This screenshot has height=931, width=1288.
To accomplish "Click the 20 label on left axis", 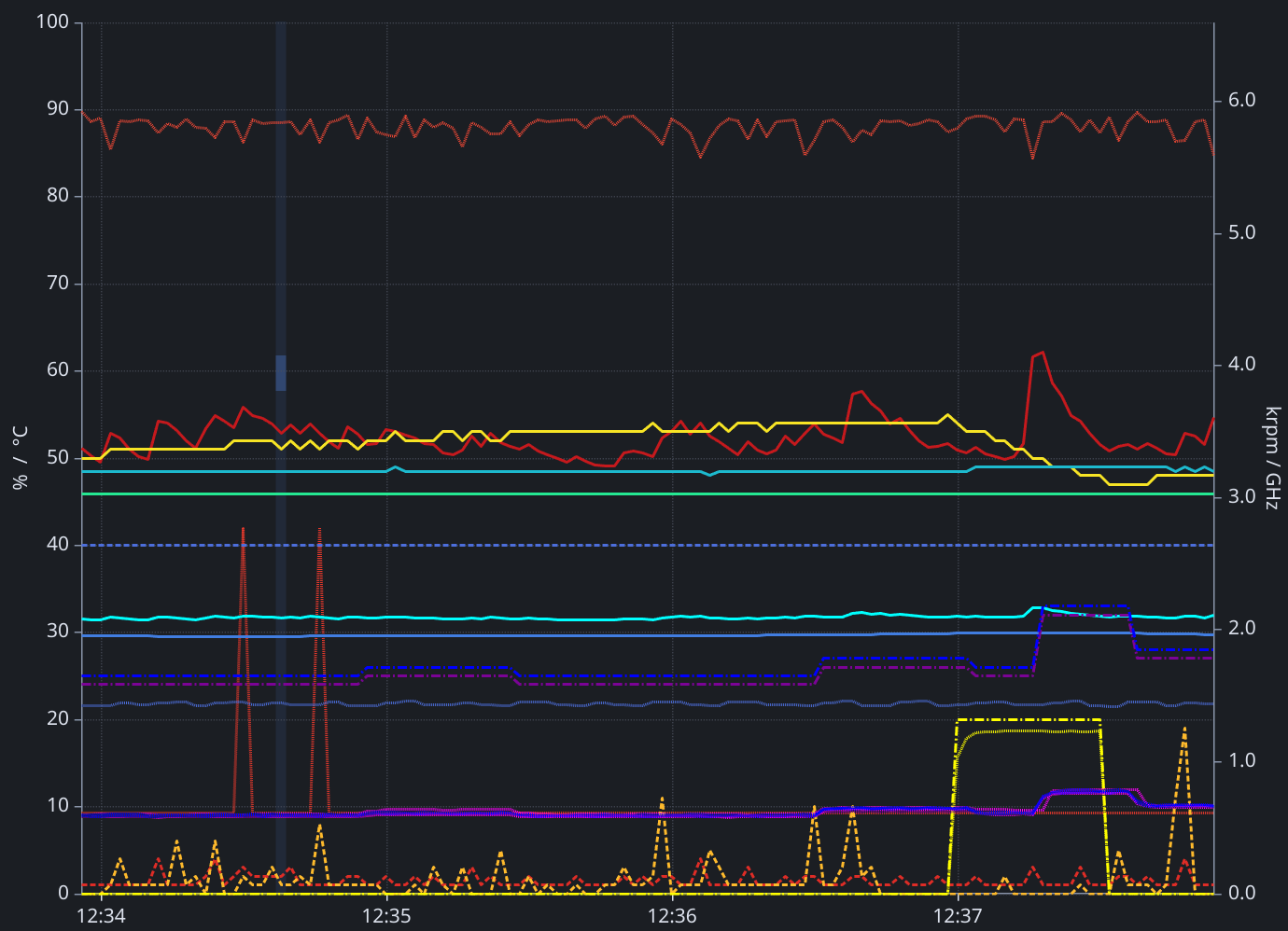I will (58, 718).
